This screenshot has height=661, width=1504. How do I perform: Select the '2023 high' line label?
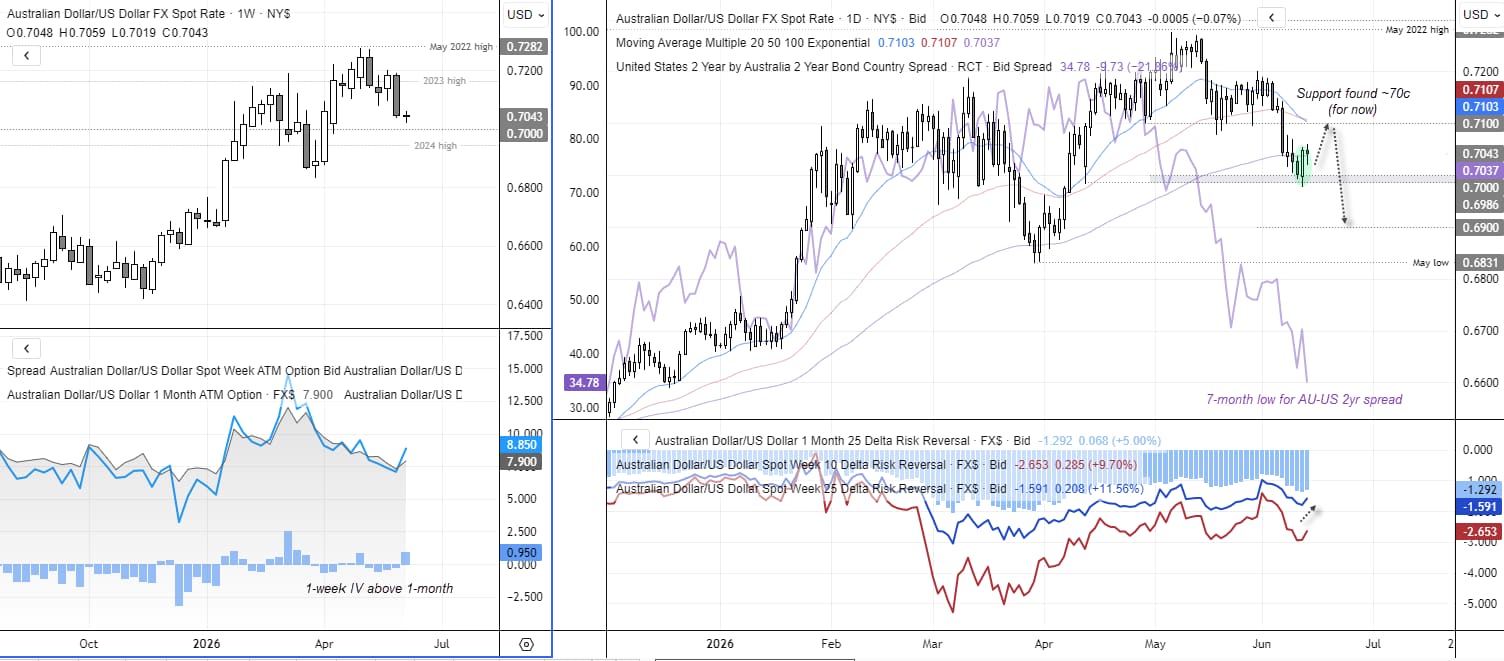pyautogui.click(x=445, y=81)
